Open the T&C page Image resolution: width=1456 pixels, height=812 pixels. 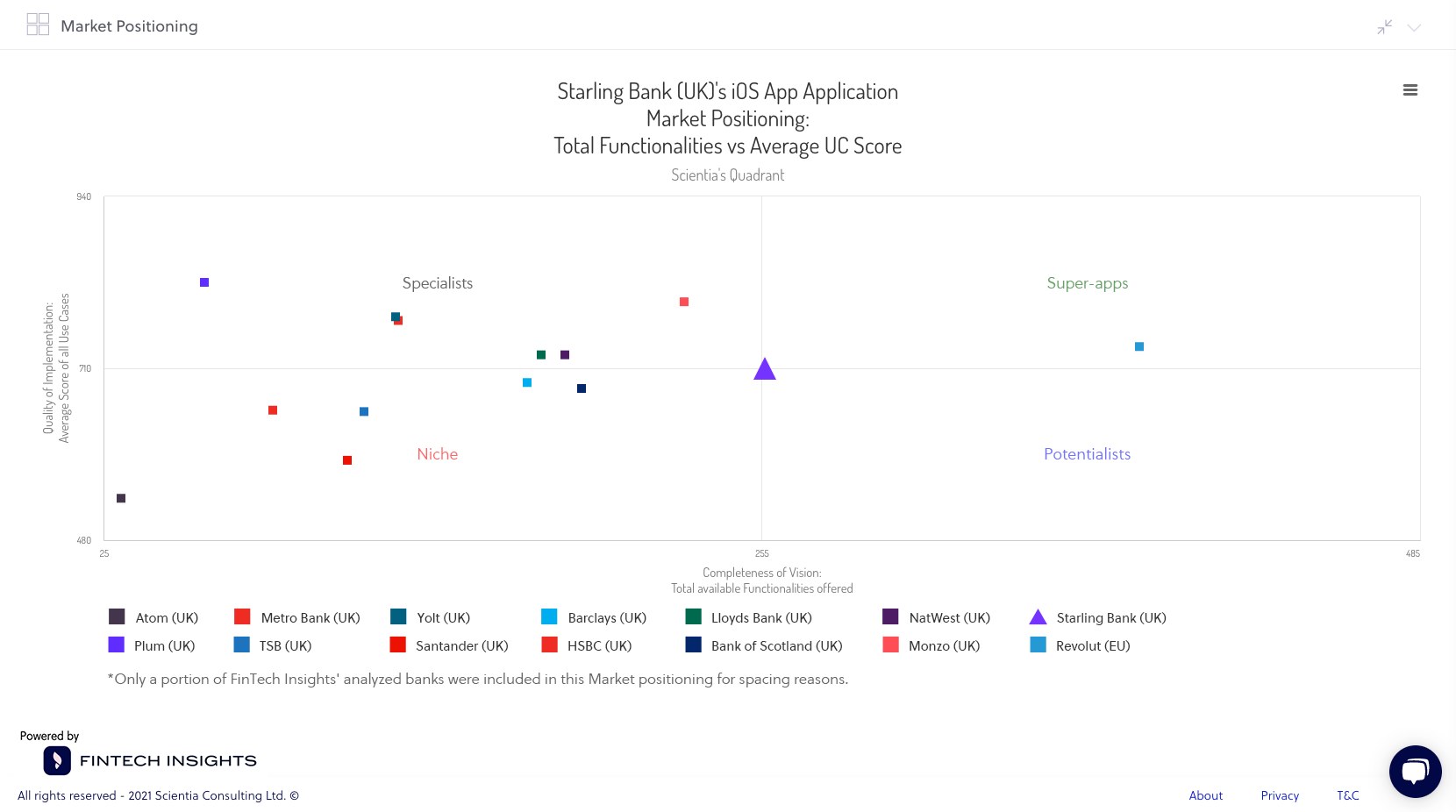[1347, 795]
